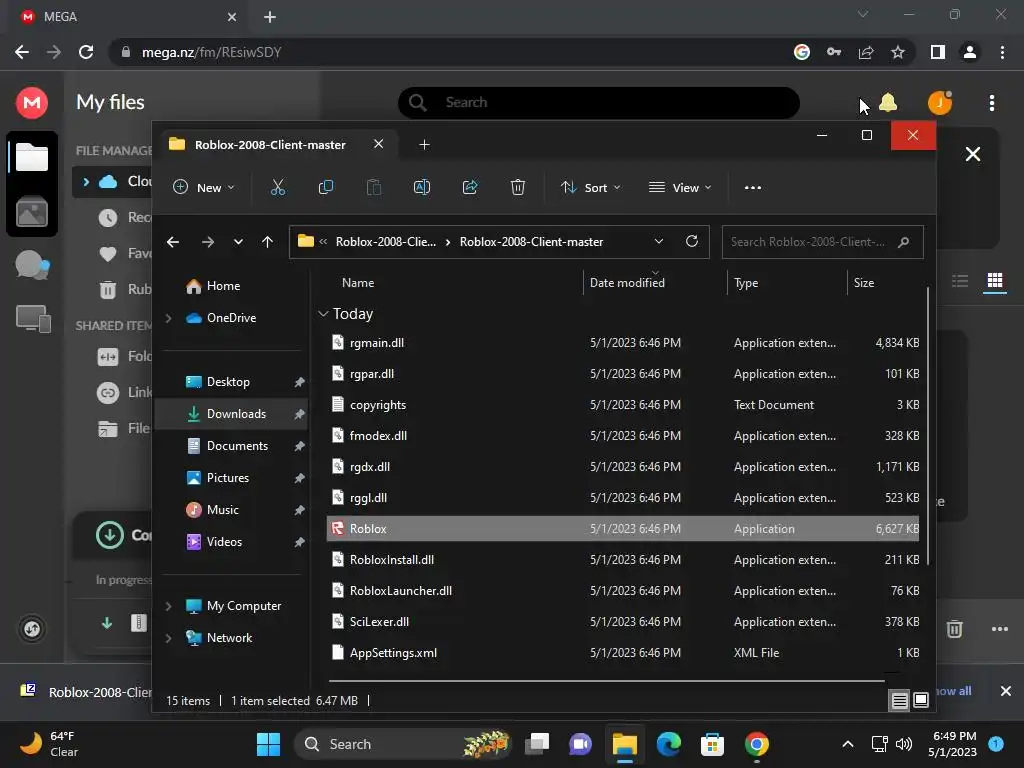Switch to large thumbnails view in status bar
The height and width of the screenshot is (768, 1024).
(x=921, y=701)
